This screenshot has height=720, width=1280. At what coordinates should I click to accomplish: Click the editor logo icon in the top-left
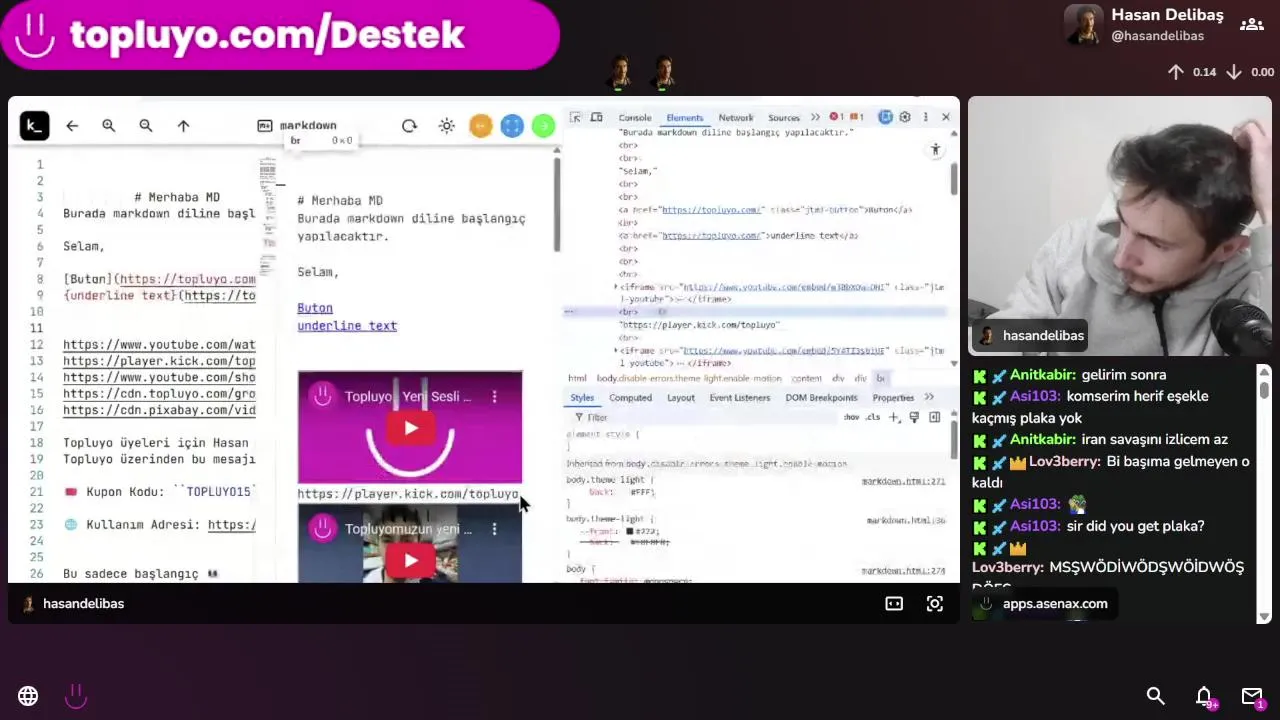point(34,125)
